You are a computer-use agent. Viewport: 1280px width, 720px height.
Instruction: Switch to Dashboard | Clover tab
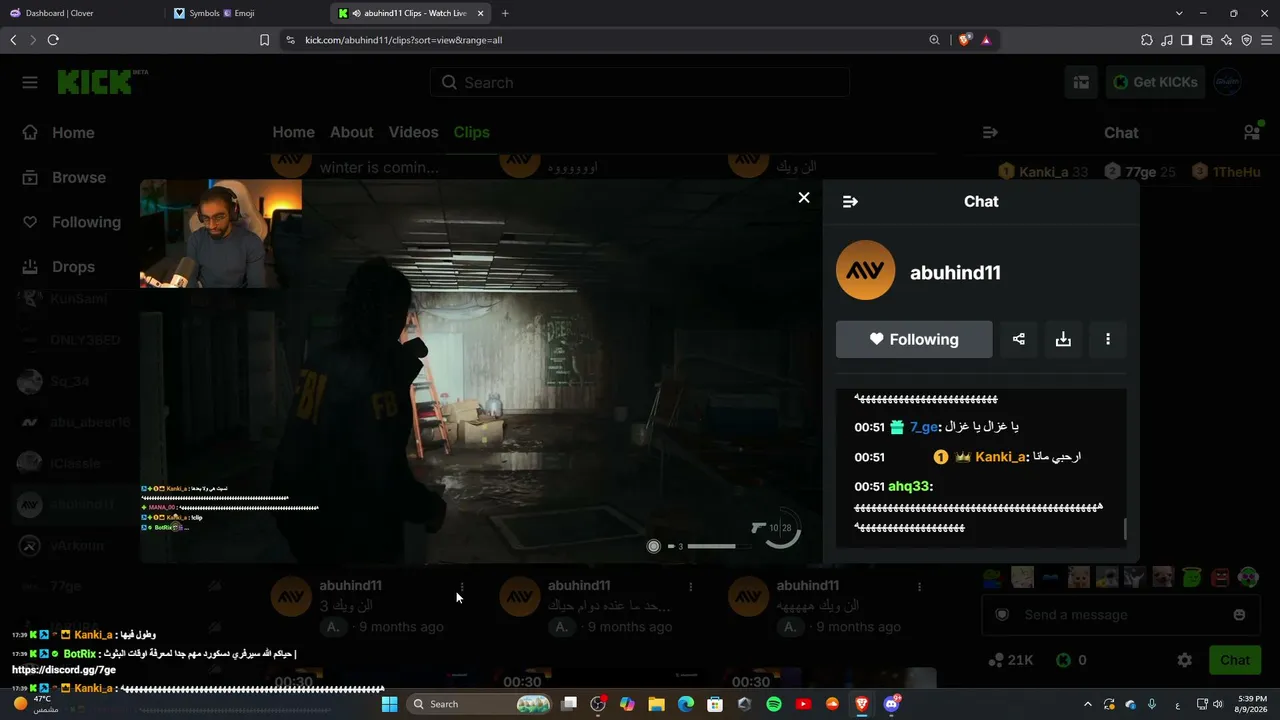(82, 13)
